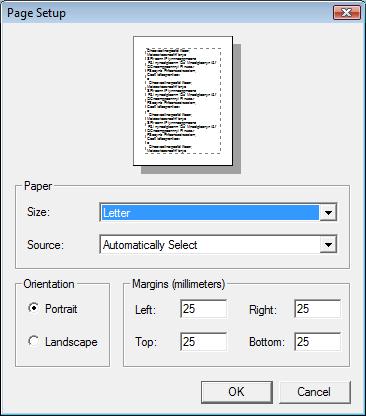Click the Bottom margin input field
Viewport: 366px width, 416px height.
(x=317, y=341)
